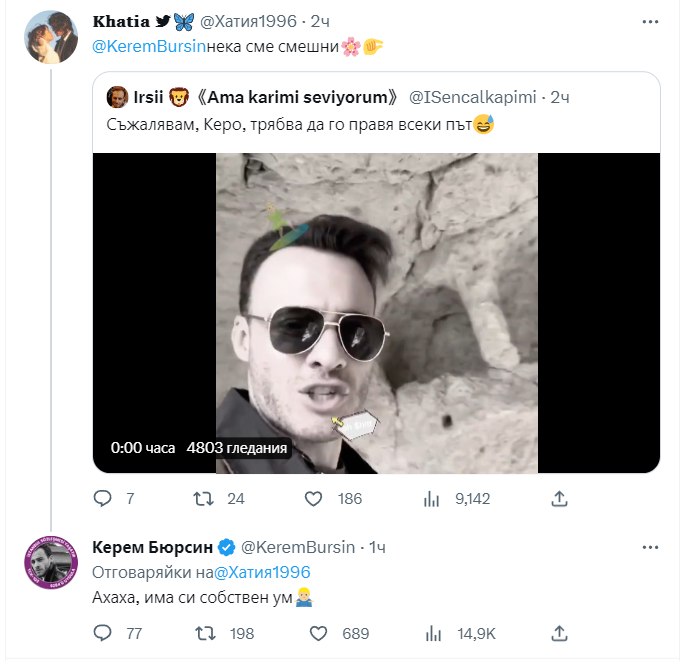Share Керем Бюрсин's reply
The width and height of the screenshot is (681, 661).
[x=560, y=633]
